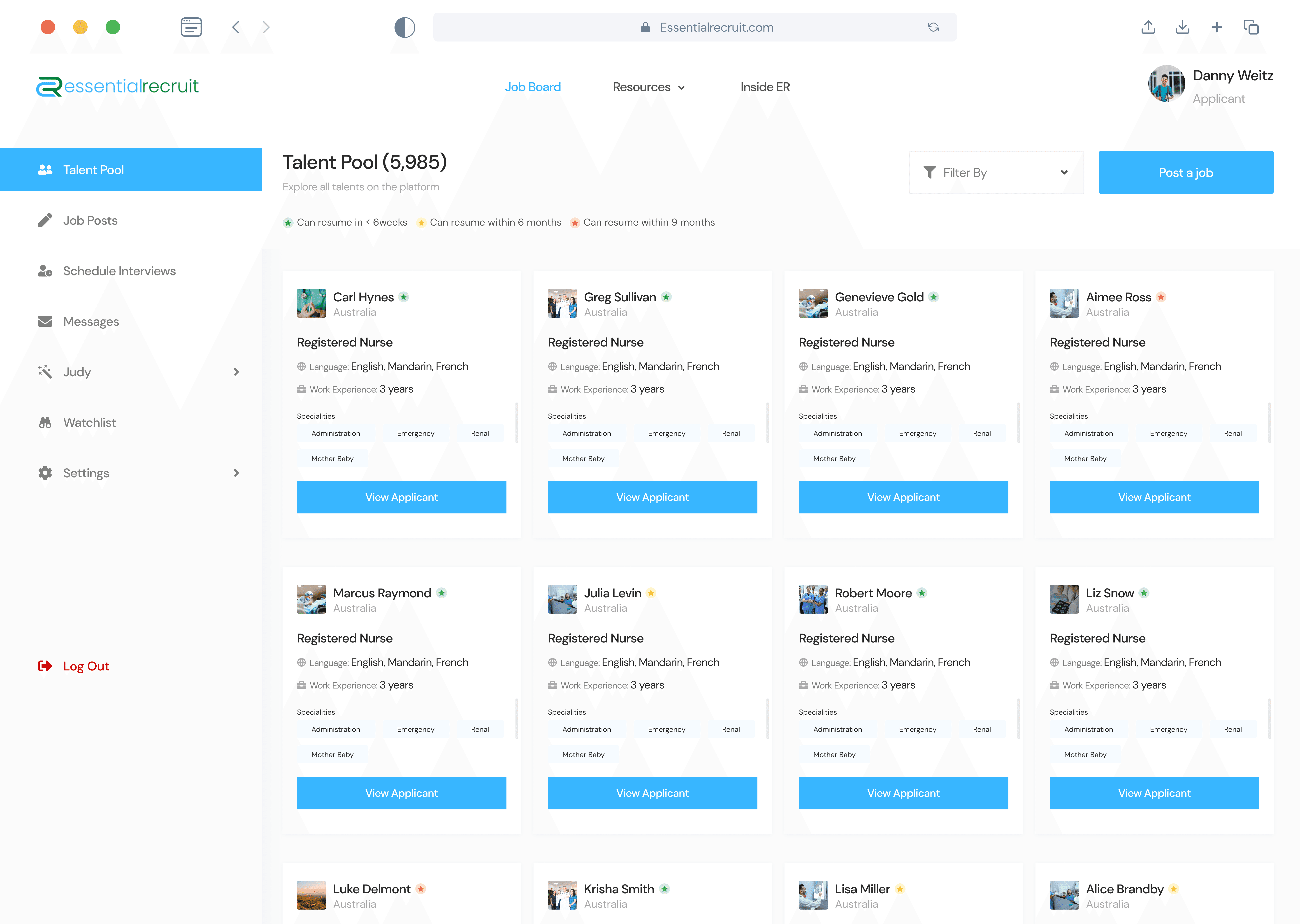Select Mother Baby tag on Genevieve Gold card

(x=834, y=459)
